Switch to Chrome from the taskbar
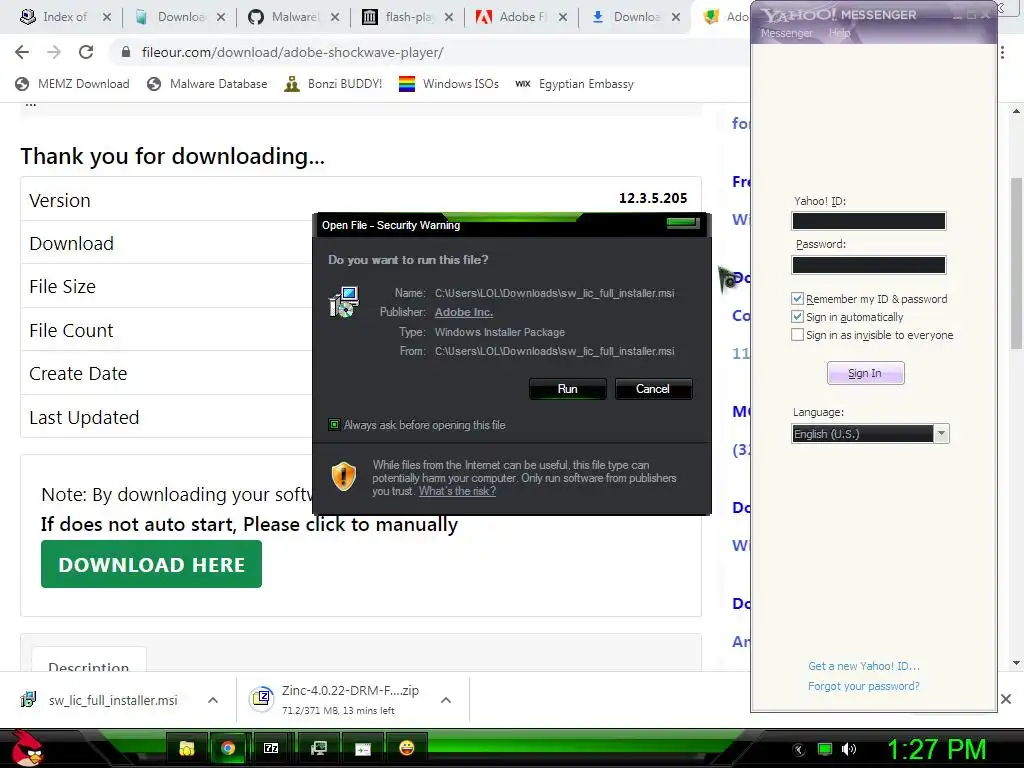This screenshot has height=768, width=1024. (228, 748)
